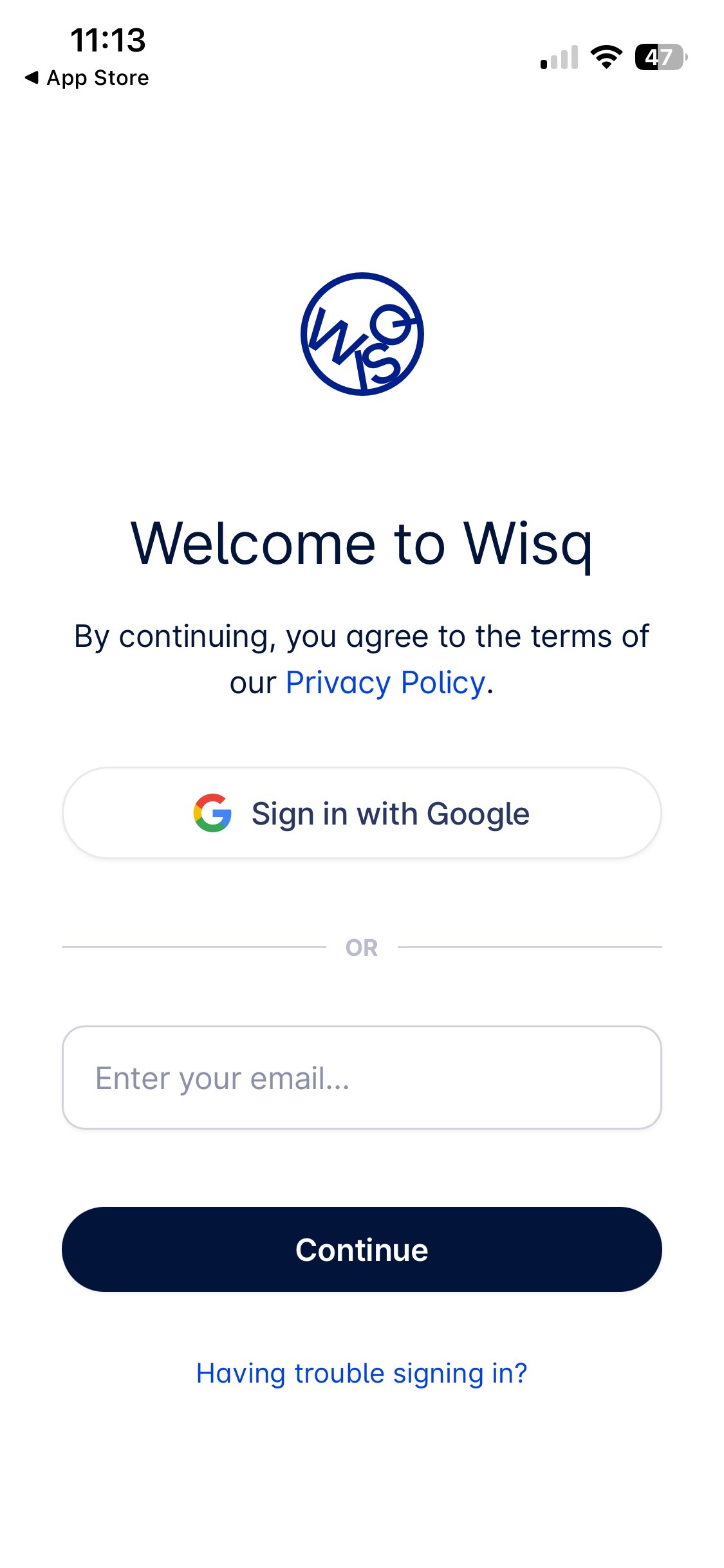This screenshot has height=1568, width=724.
Task: Tap the battery percentage 47 number
Action: tap(658, 57)
